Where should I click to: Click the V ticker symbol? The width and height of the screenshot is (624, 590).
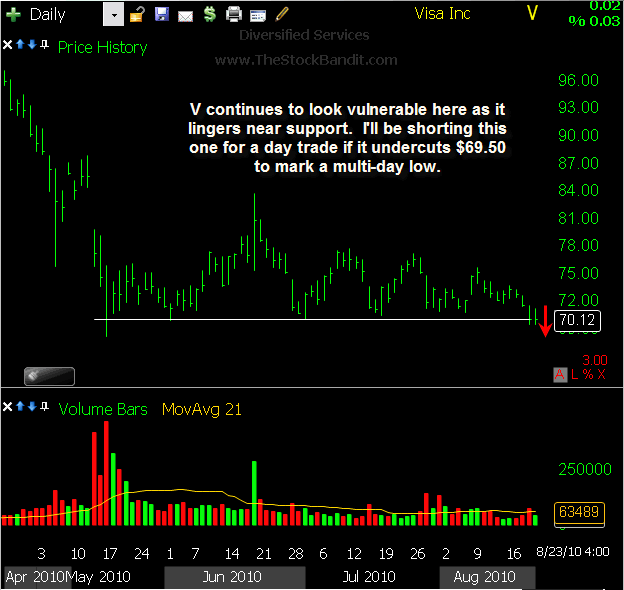pyautogui.click(x=532, y=13)
